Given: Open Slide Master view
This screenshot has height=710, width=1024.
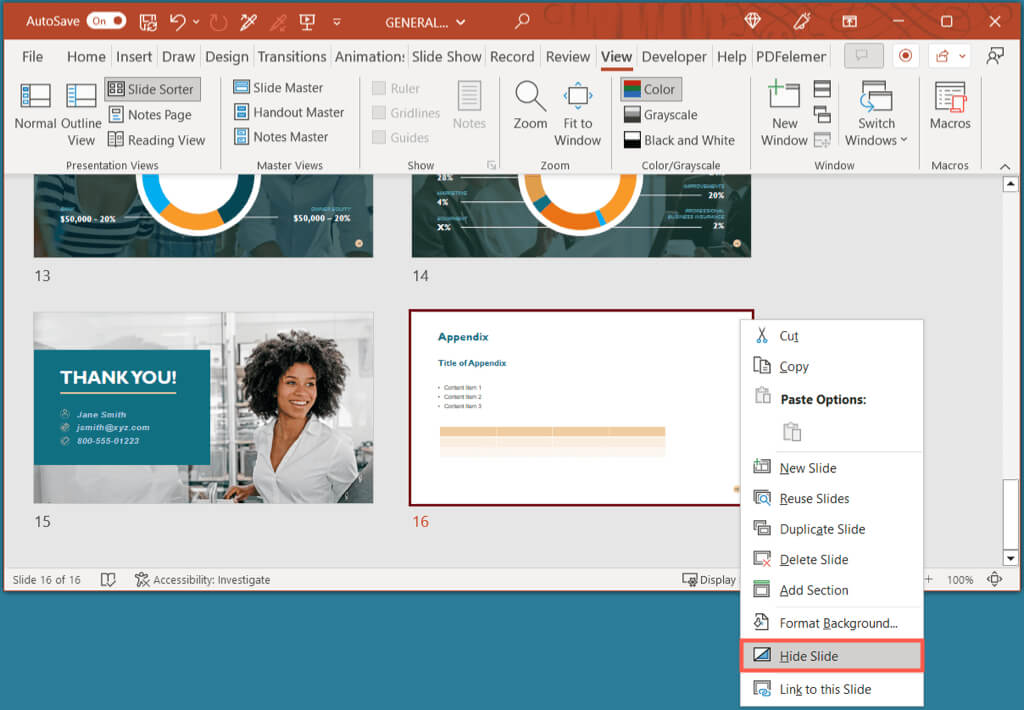Looking at the screenshot, I should pyautogui.click(x=278, y=87).
